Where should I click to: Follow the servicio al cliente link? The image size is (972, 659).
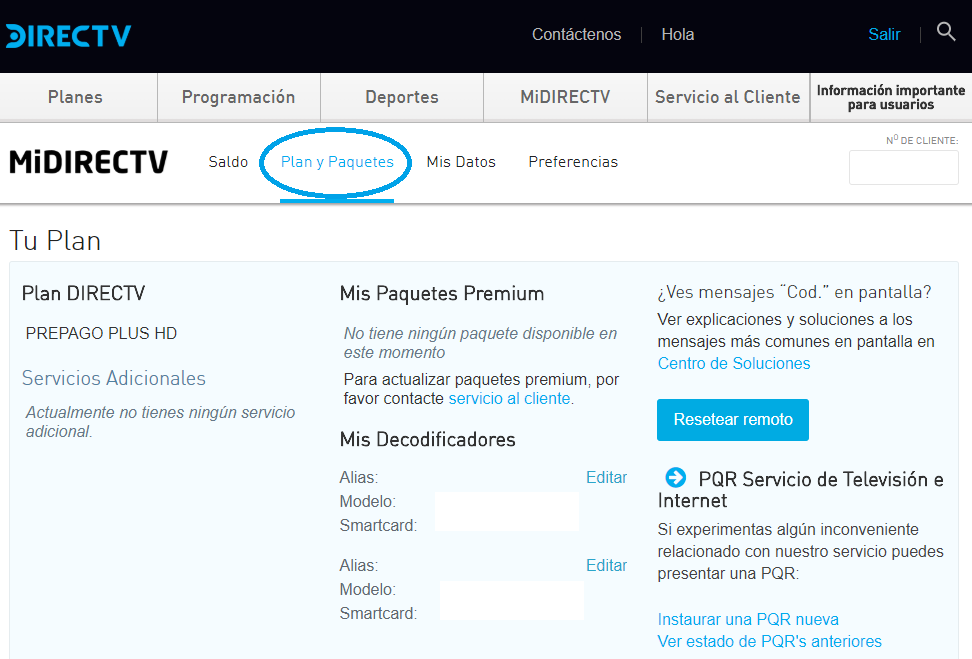point(510,398)
